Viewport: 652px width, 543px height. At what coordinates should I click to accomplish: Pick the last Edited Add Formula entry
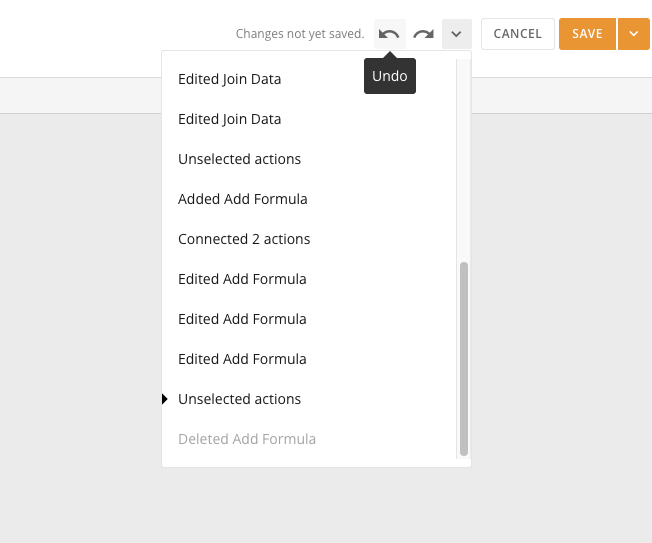(x=242, y=359)
